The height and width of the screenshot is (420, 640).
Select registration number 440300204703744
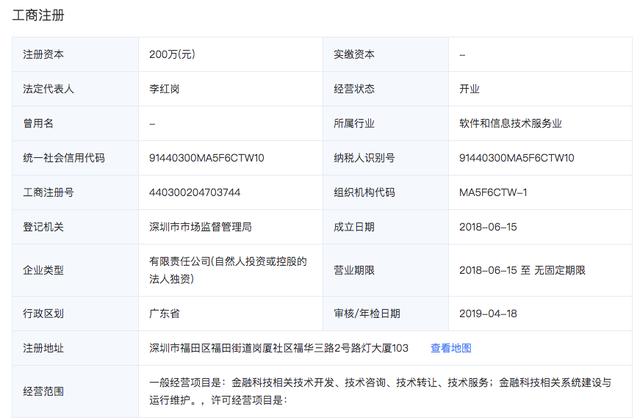[195, 192]
